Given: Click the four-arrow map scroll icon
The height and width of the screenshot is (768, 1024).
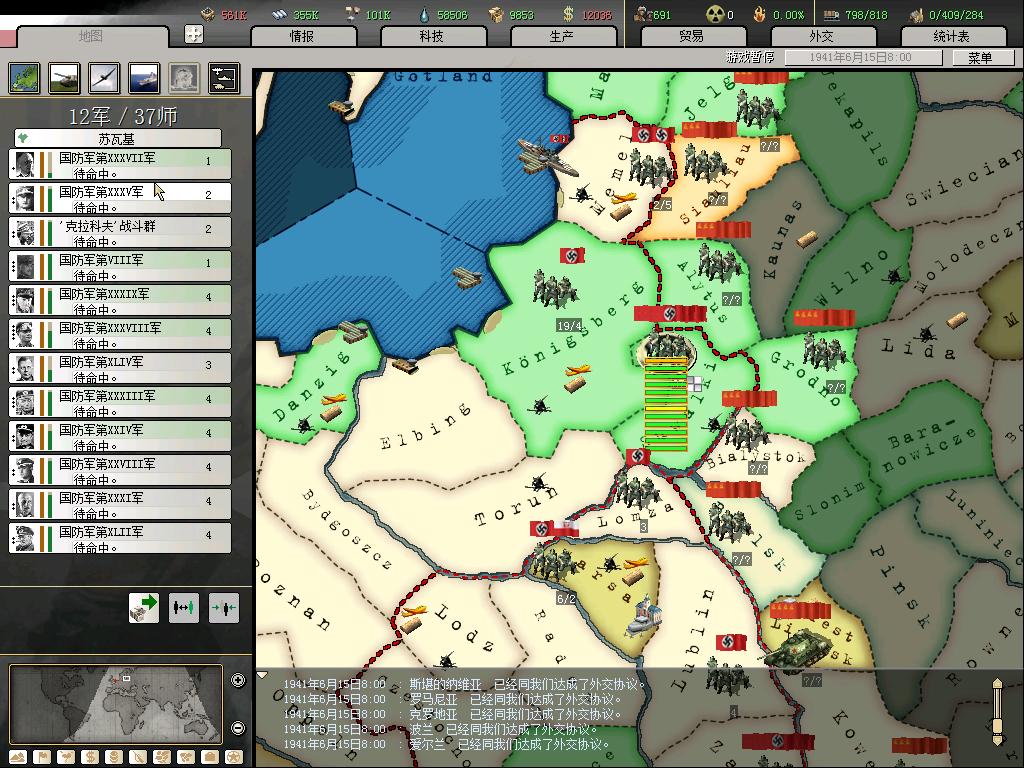Looking at the screenshot, I should (x=194, y=34).
